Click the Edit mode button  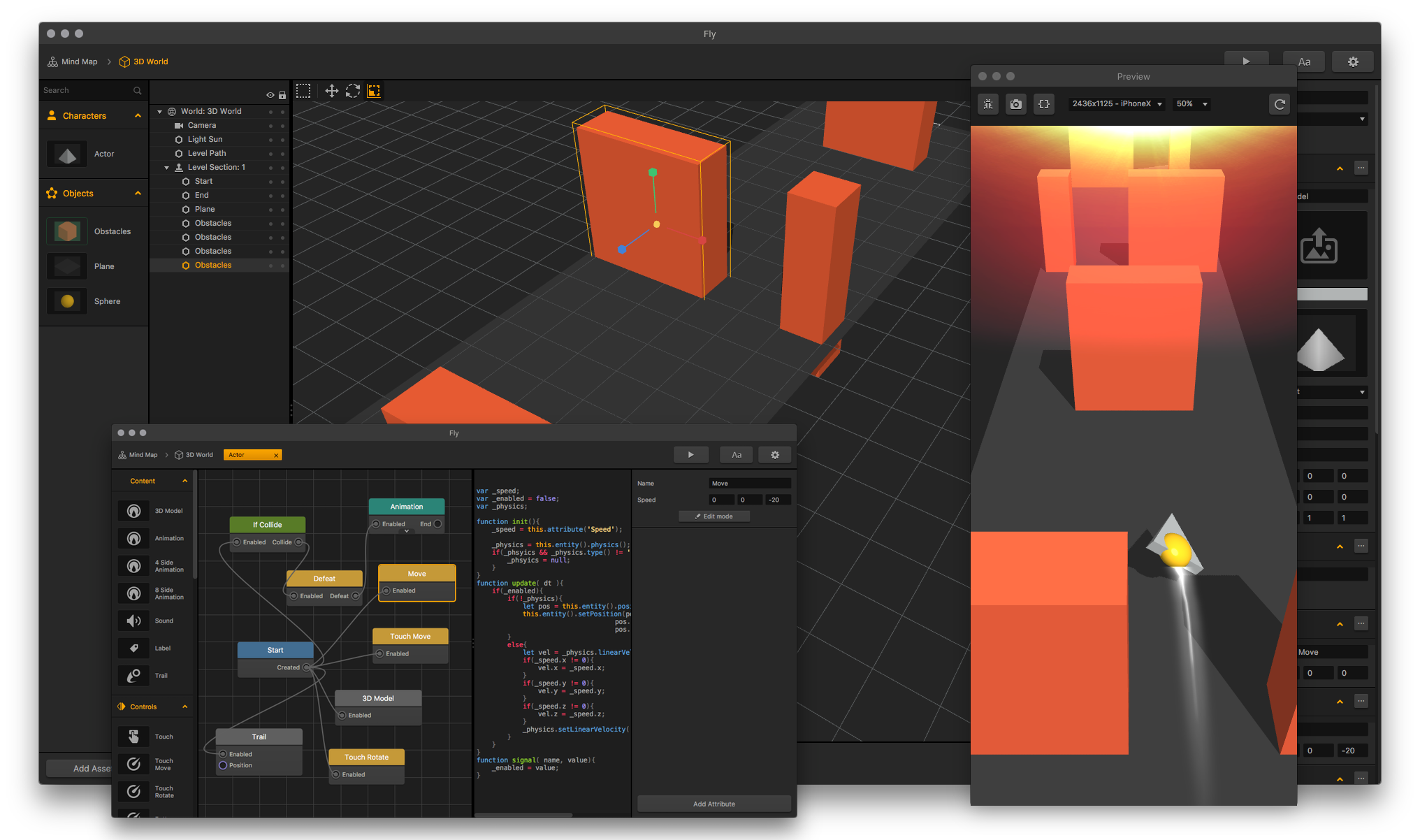click(714, 516)
